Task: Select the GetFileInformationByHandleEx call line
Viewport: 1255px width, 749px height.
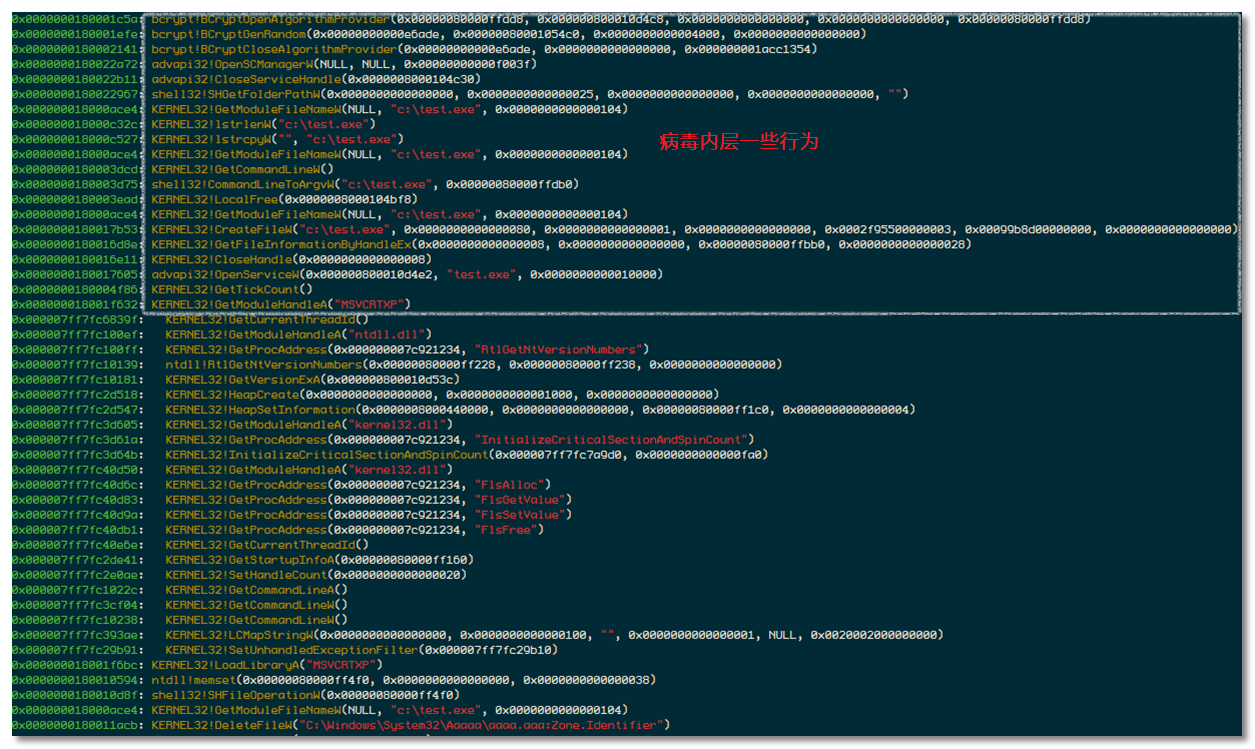Action: pyautogui.click(x=560, y=244)
